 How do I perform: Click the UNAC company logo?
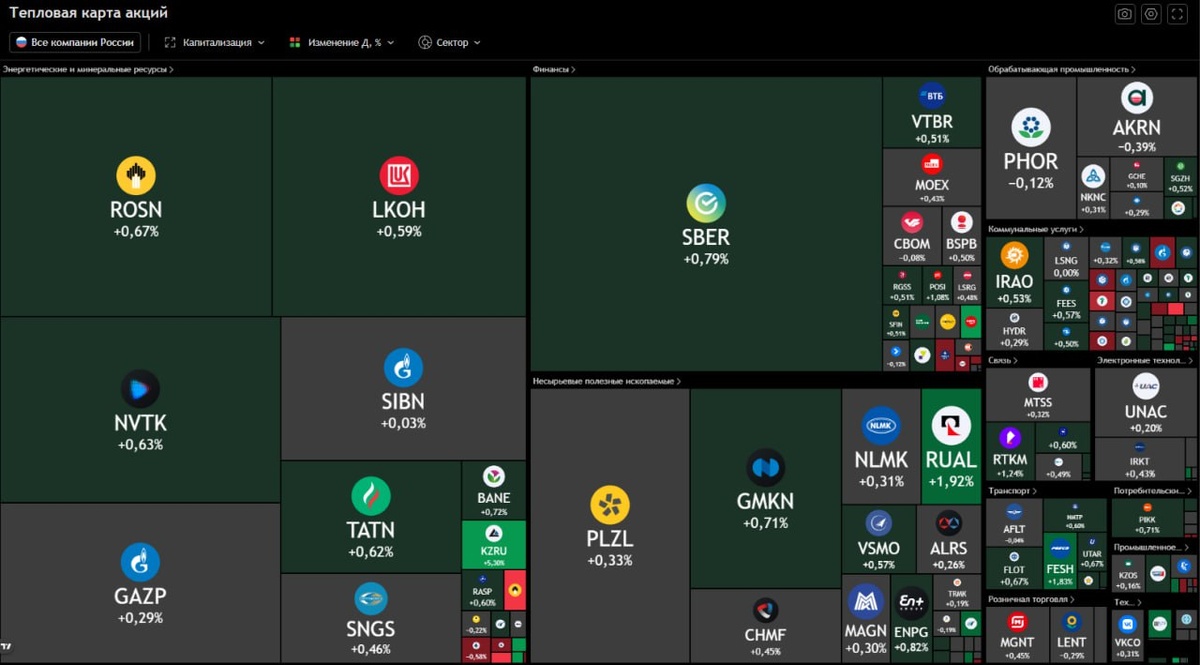(1145, 386)
